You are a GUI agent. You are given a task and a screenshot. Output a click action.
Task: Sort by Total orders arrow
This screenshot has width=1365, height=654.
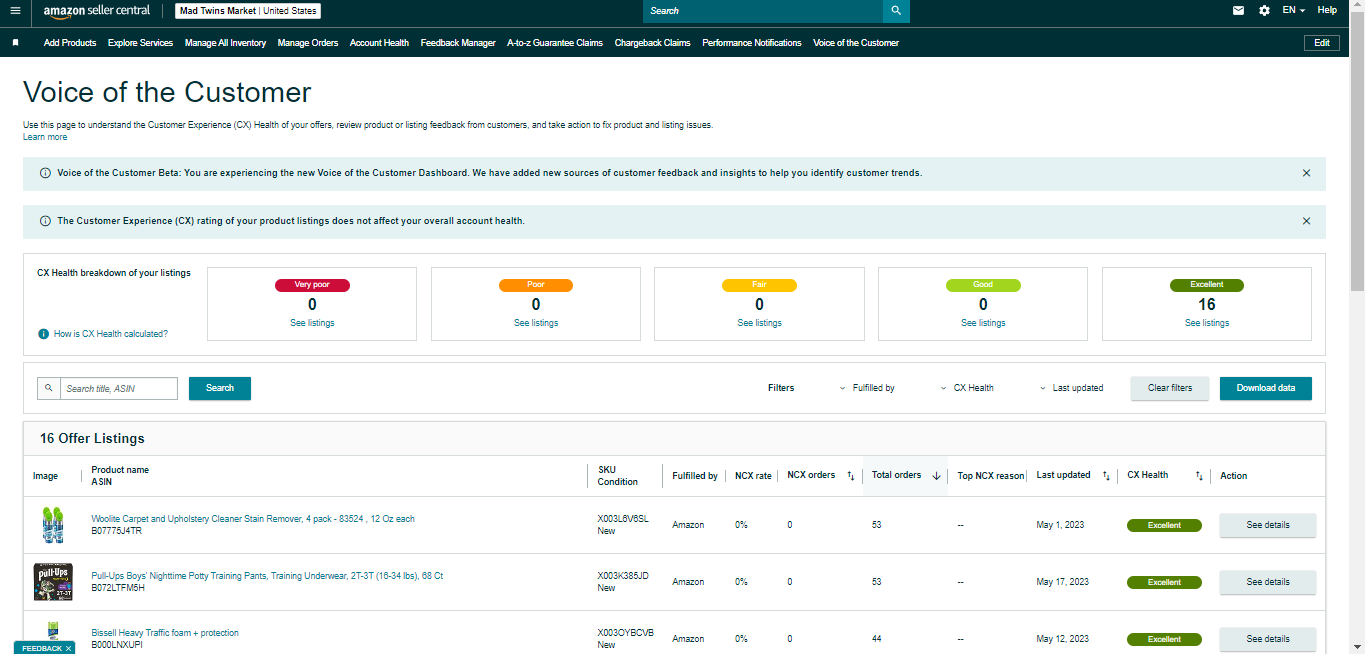[936, 476]
